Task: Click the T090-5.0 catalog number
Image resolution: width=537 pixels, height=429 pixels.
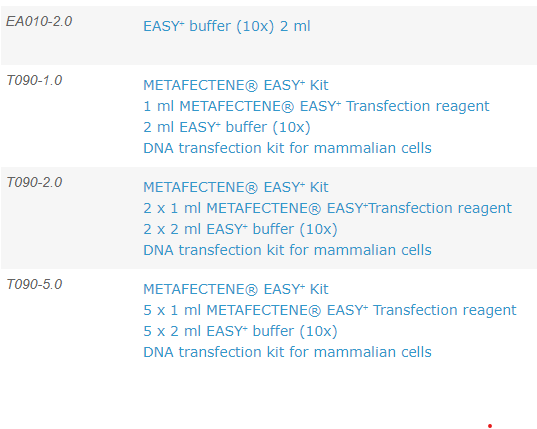Action: tap(34, 285)
